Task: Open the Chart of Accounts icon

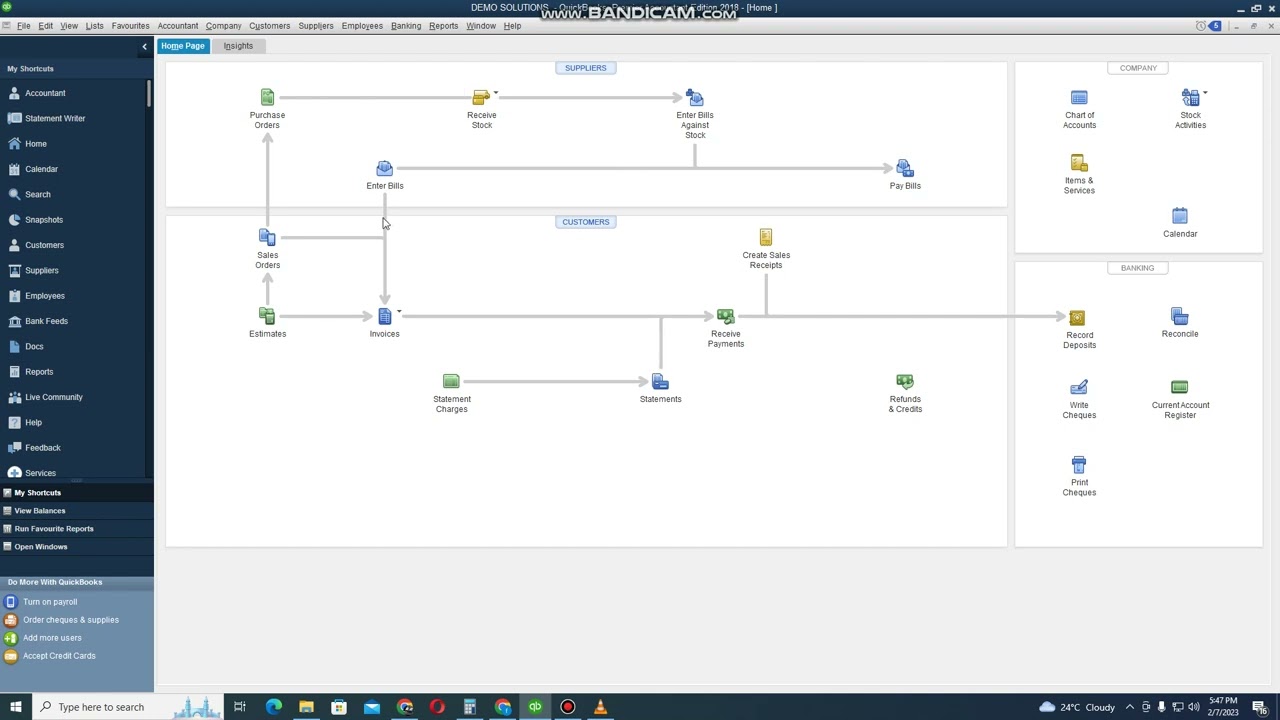Action: (x=1079, y=98)
